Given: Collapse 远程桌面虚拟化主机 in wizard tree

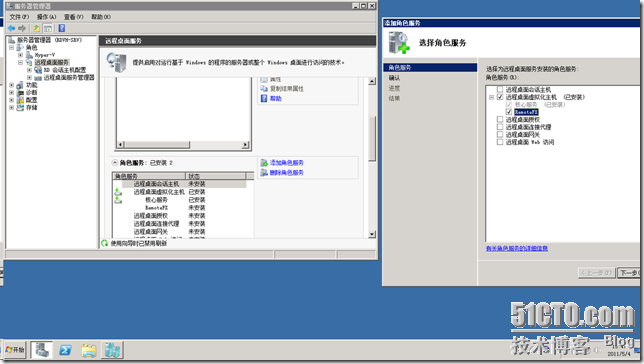Looking at the screenshot, I should [491, 97].
